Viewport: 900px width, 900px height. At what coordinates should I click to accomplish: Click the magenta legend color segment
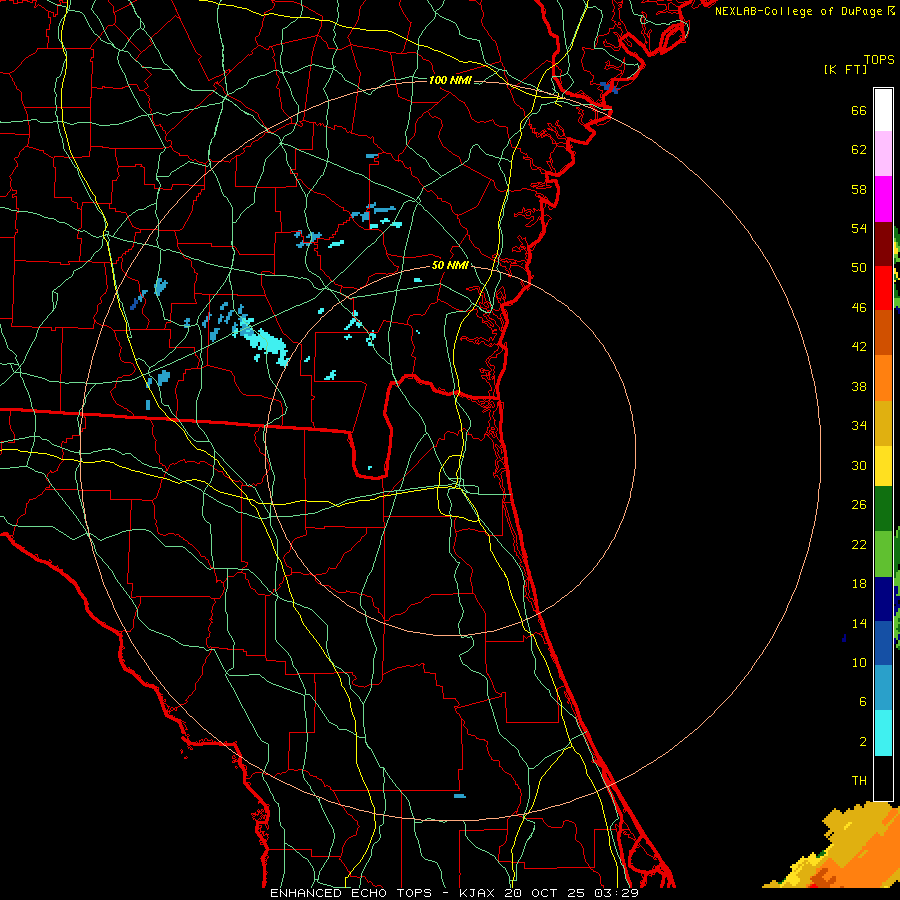pos(883,199)
